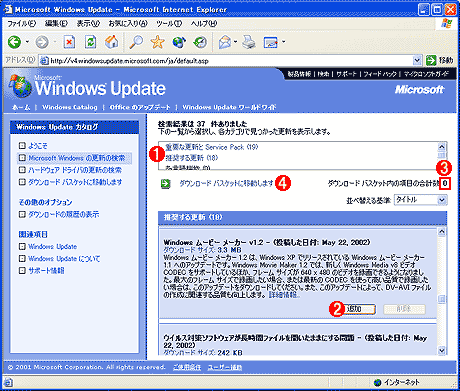Open the ユーザー補助 footer link
The width and height of the screenshot is (460, 391).
[x=225, y=367]
